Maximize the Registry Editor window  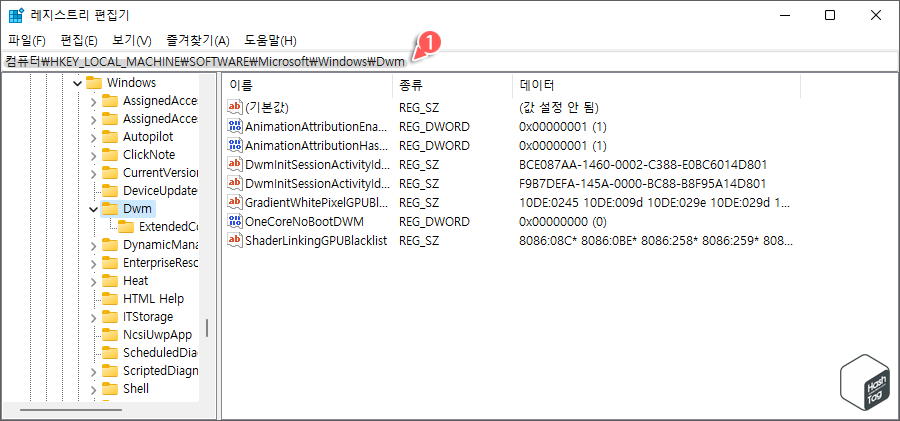tap(830, 16)
